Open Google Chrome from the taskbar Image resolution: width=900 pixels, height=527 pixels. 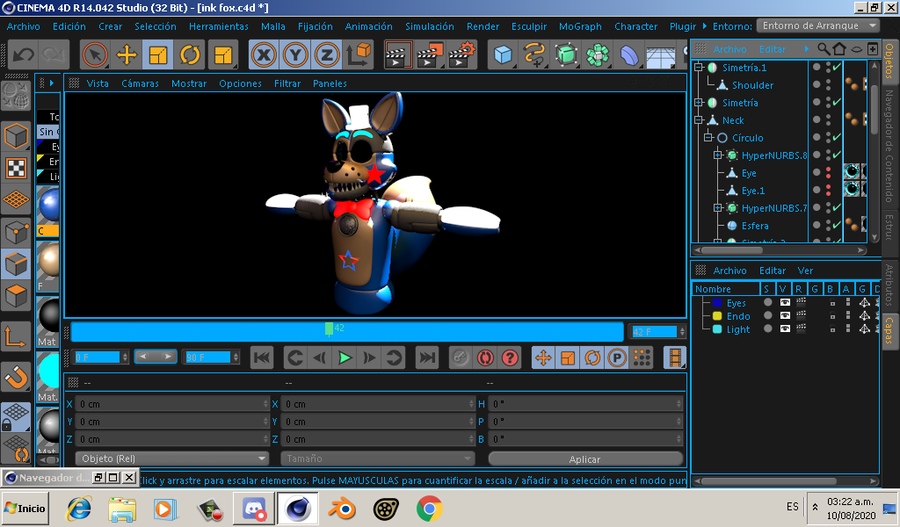(429, 509)
